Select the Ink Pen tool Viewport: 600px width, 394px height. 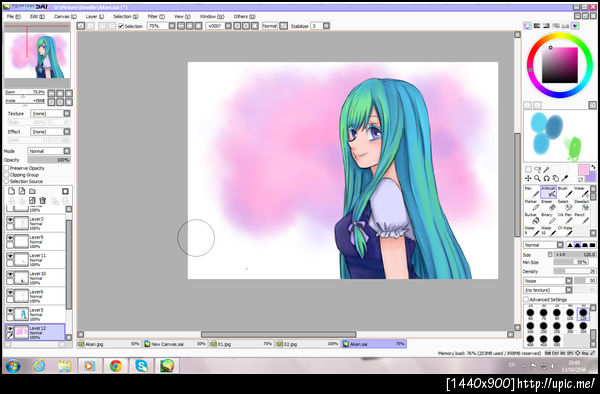coord(565,219)
